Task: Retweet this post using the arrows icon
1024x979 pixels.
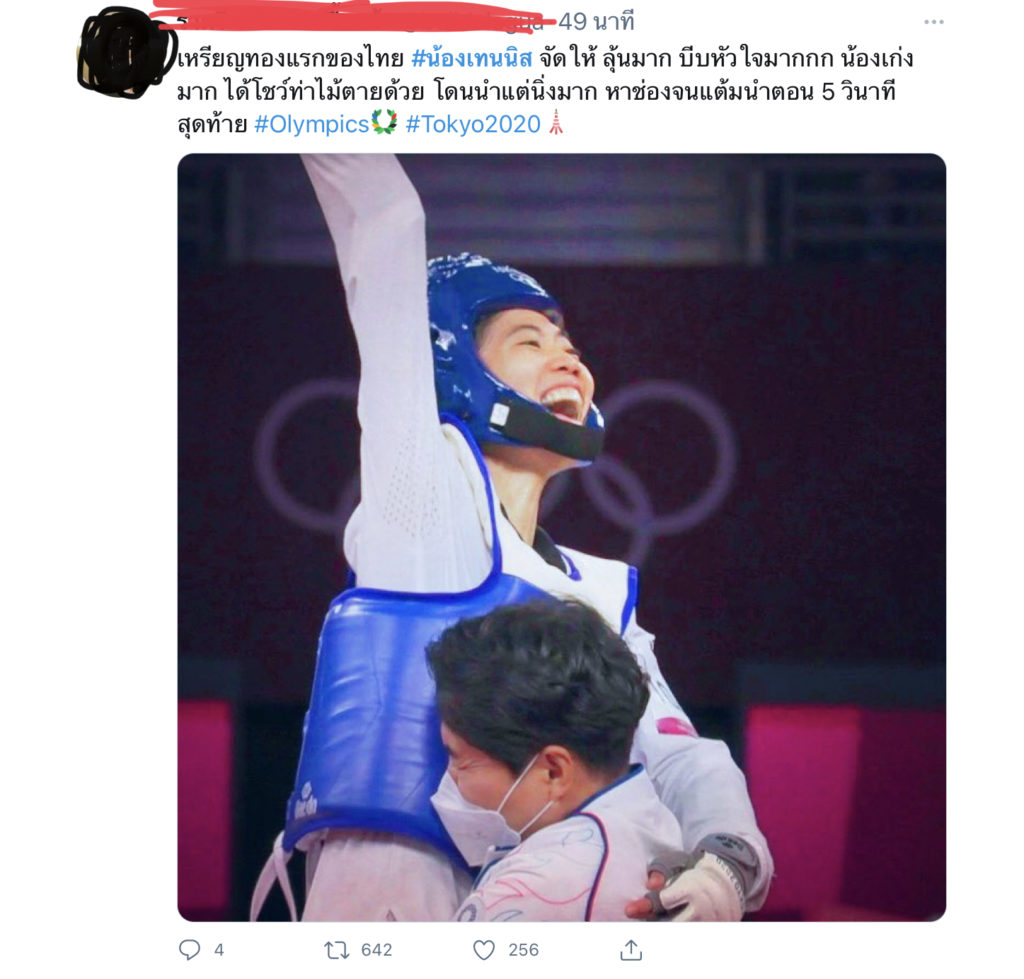Action: point(337,950)
